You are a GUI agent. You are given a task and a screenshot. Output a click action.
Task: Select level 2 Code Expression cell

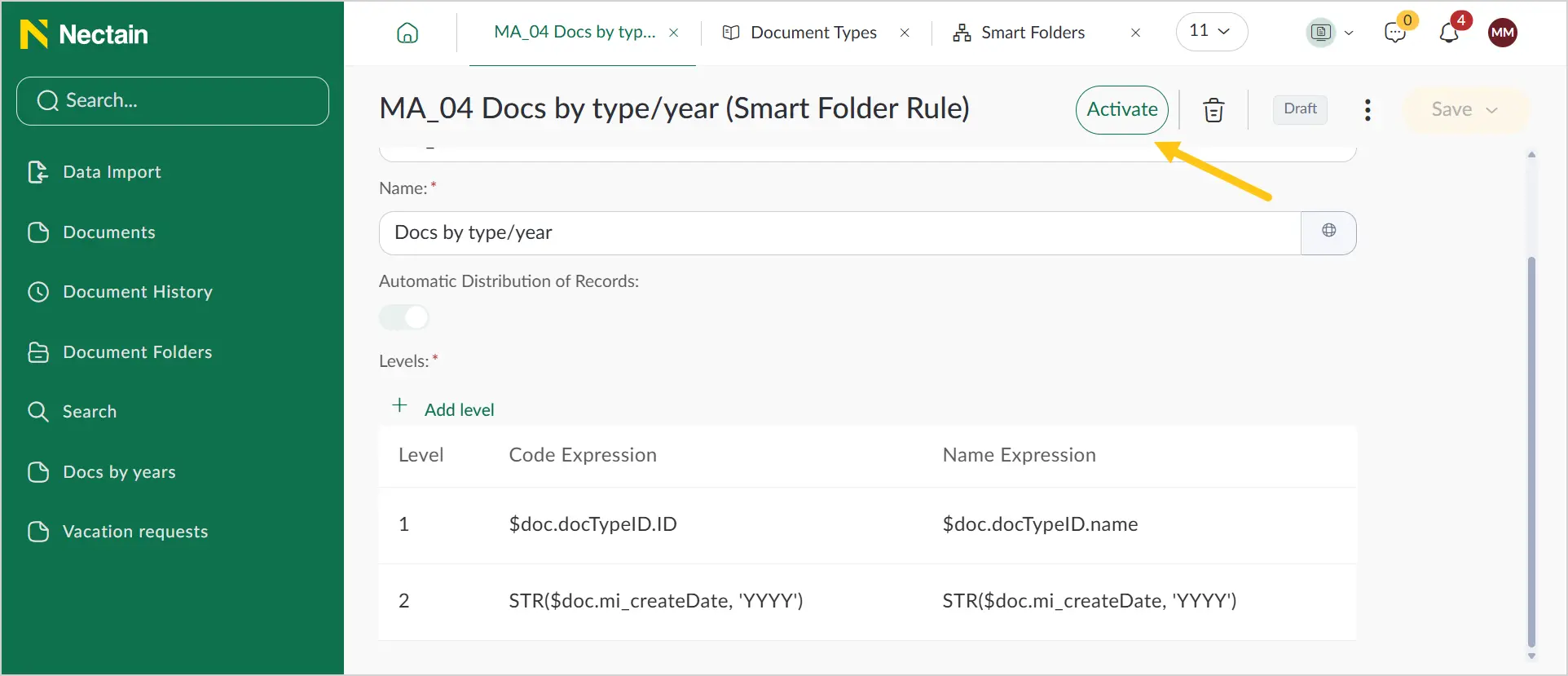(656, 601)
